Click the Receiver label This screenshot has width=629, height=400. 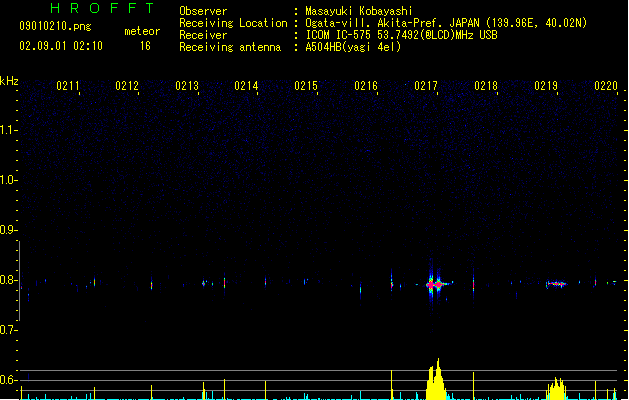tap(203, 35)
